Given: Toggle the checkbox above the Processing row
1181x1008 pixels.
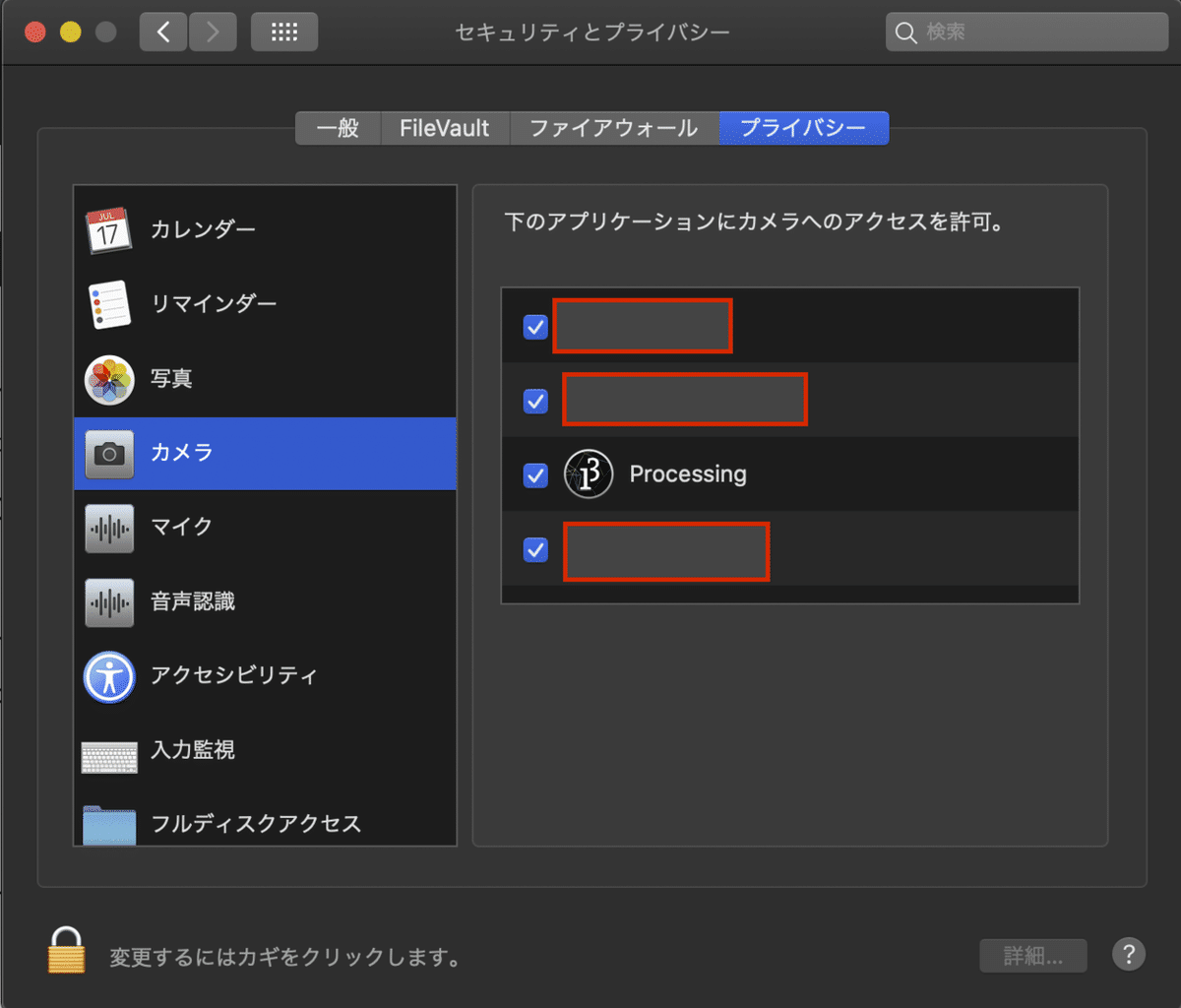Looking at the screenshot, I should 535,401.
